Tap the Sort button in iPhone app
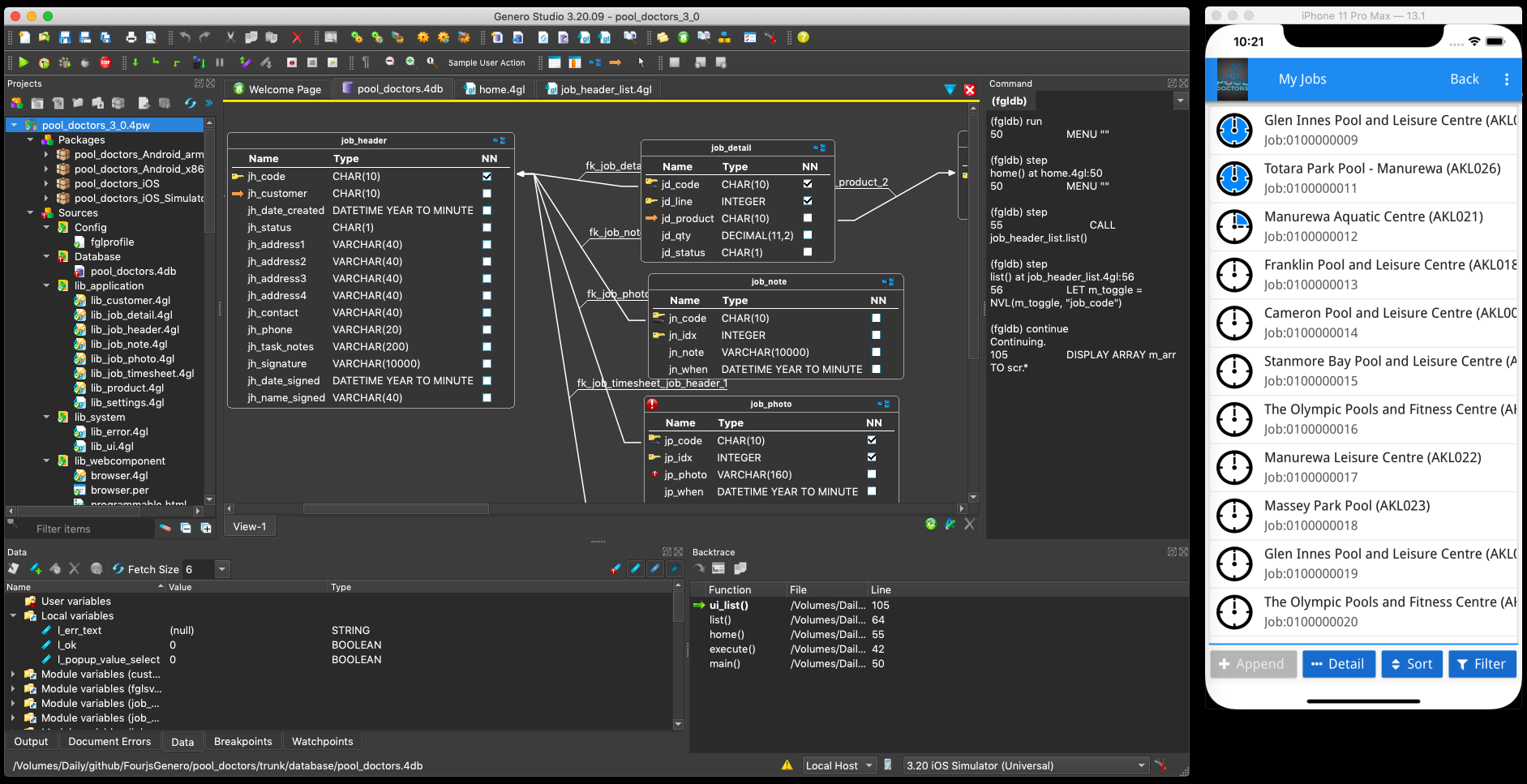The height and width of the screenshot is (784, 1527). [x=1412, y=664]
